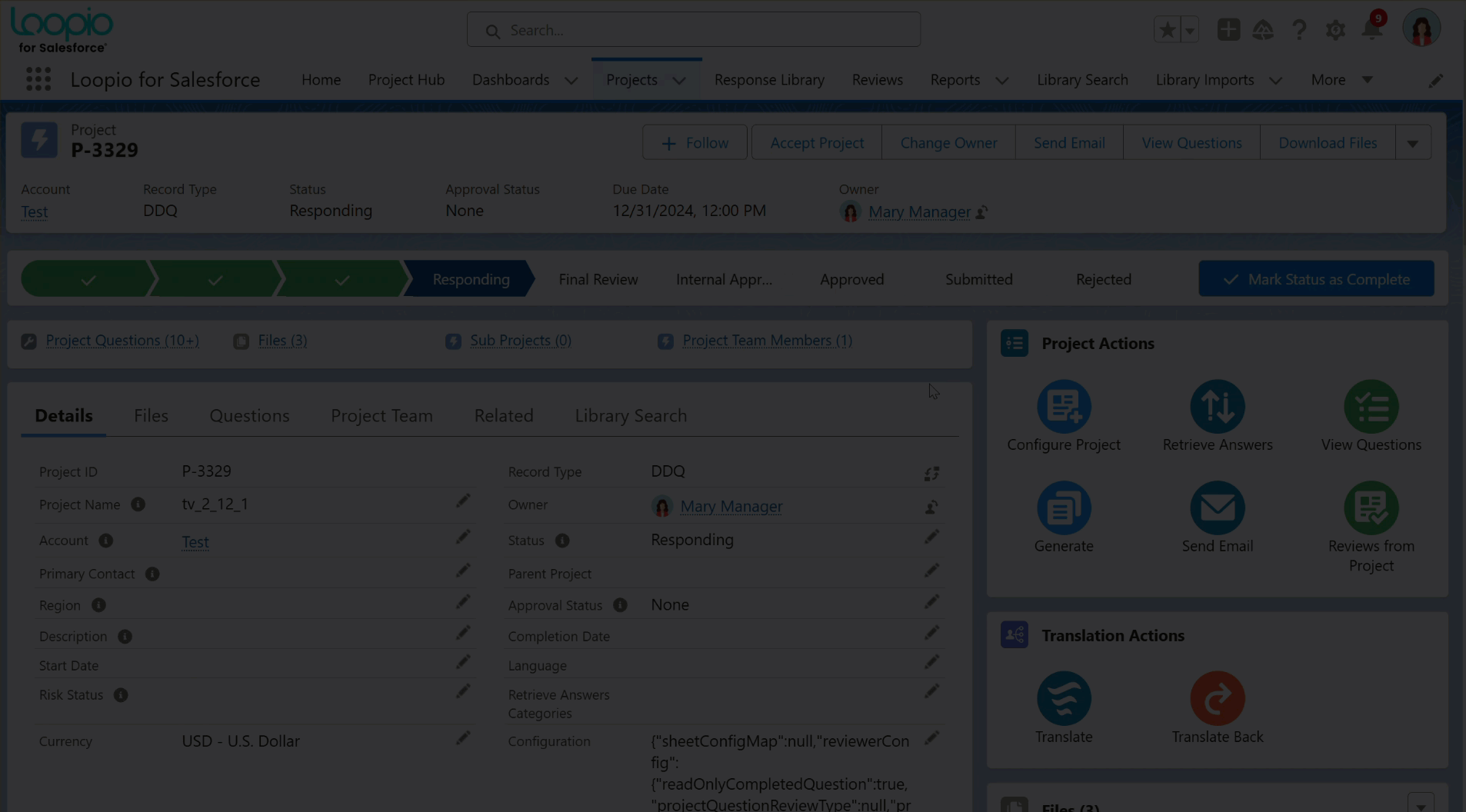Edit Account field pencil icon
The width and height of the screenshot is (1466, 812).
(x=463, y=537)
